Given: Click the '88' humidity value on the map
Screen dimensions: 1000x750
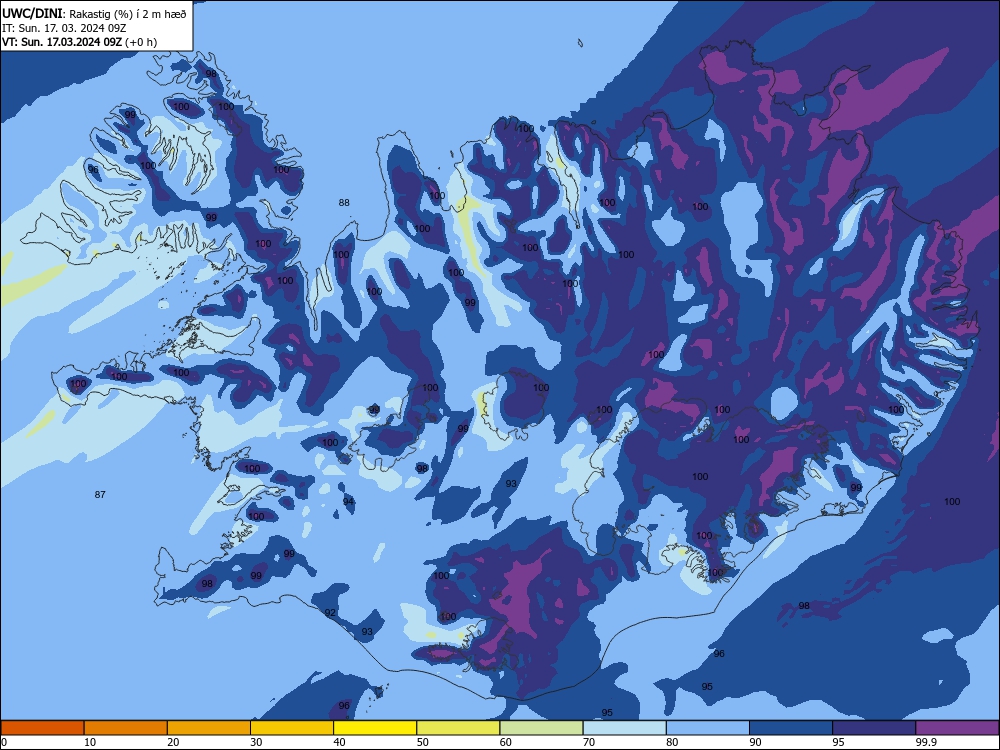Looking at the screenshot, I should [x=344, y=203].
